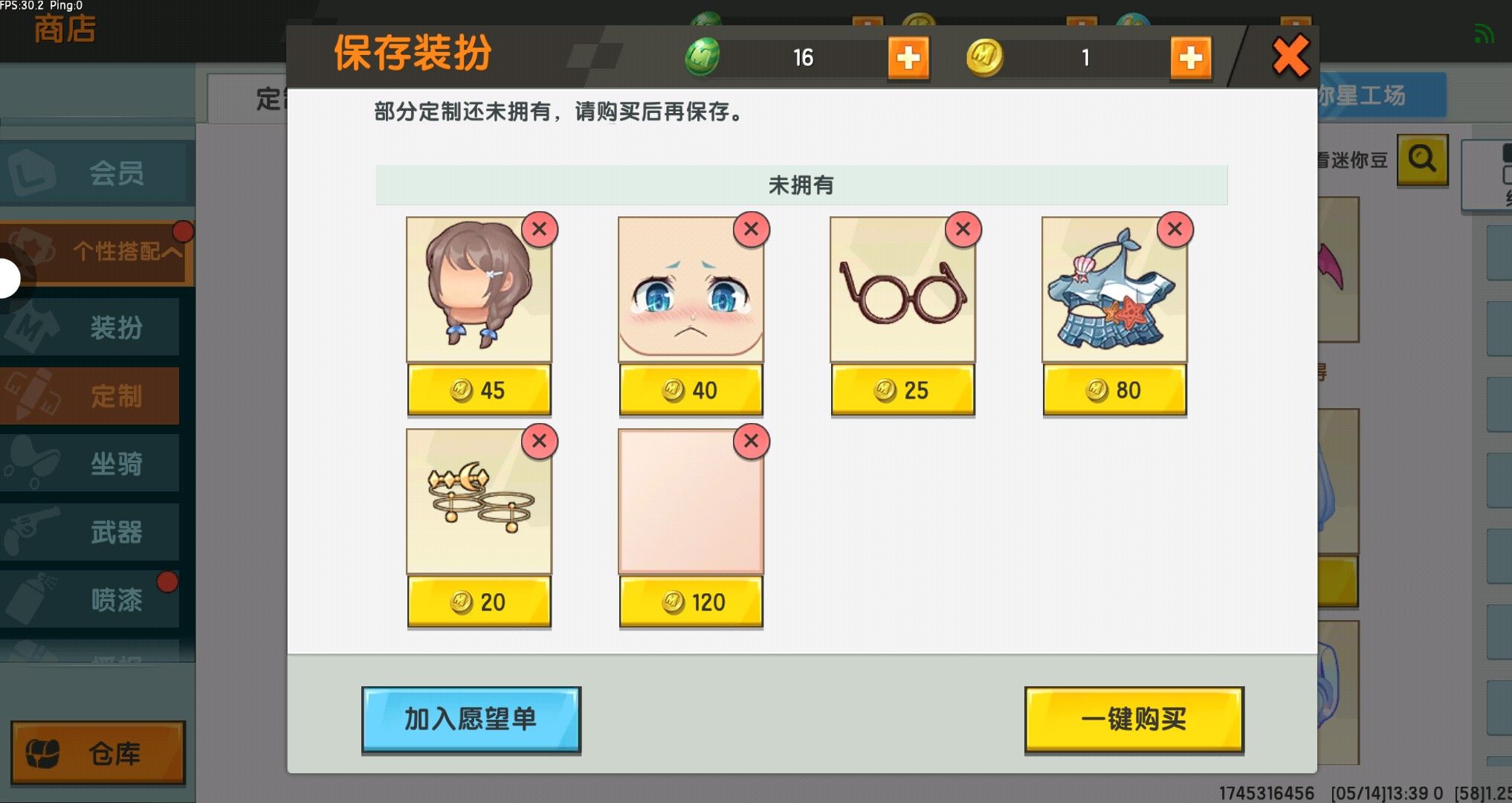Click 加入愿望单 wishlist button
Screen dimensions: 1512x803
click(471, 719)
